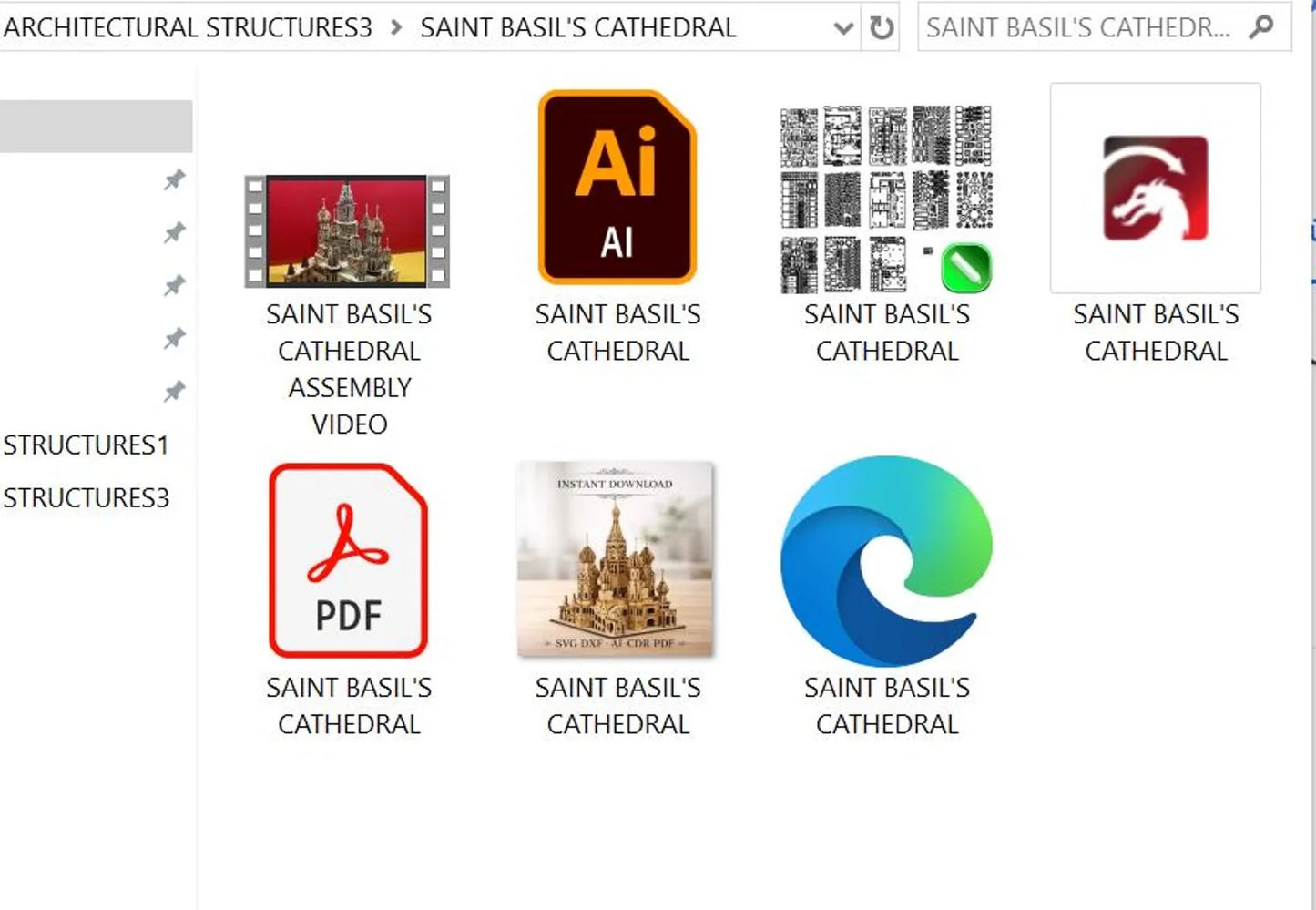Click the file name under the dragon logo icon

pyautogui.click(x=1156, y=332)
